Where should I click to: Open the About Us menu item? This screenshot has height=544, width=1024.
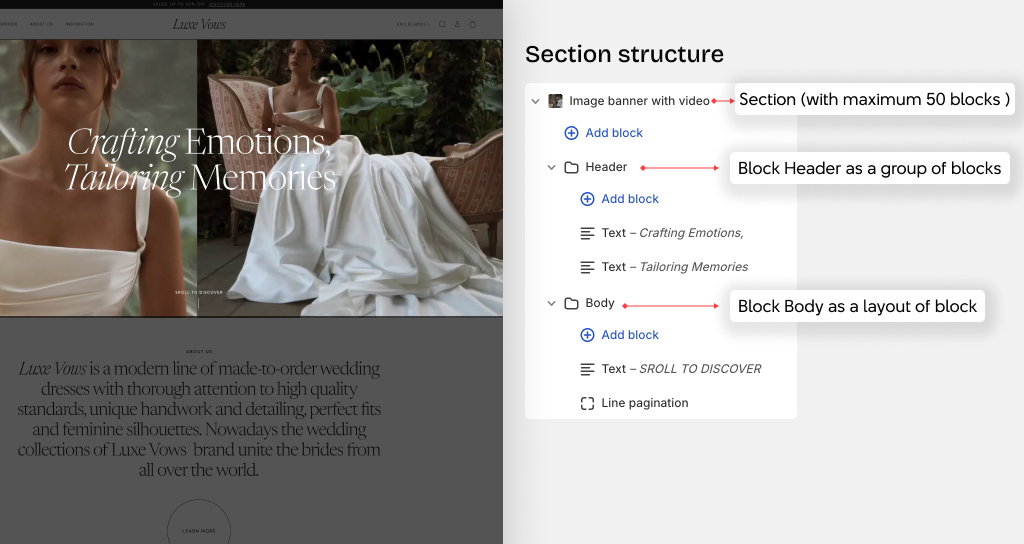(41, 24)
